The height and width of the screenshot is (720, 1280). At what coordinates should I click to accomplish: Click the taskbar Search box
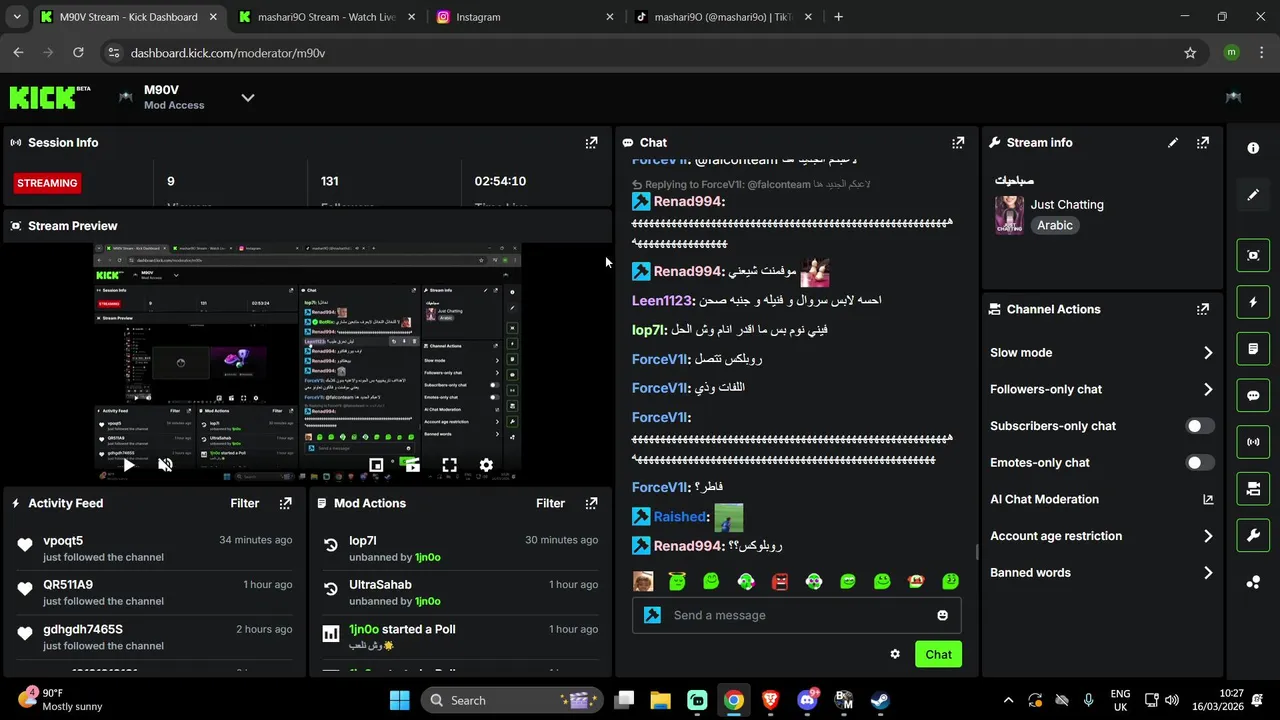[512, 700]
